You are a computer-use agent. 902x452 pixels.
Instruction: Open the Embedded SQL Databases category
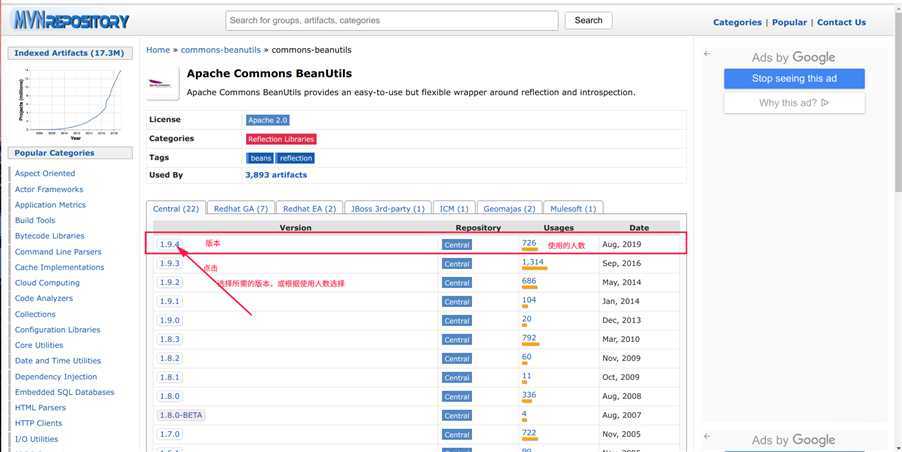click(x=64, y=392)
